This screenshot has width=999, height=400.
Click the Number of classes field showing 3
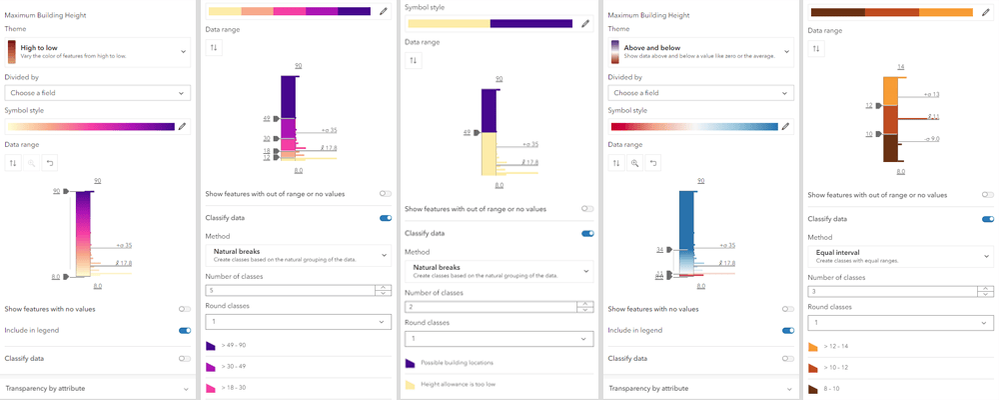(890, 292)
